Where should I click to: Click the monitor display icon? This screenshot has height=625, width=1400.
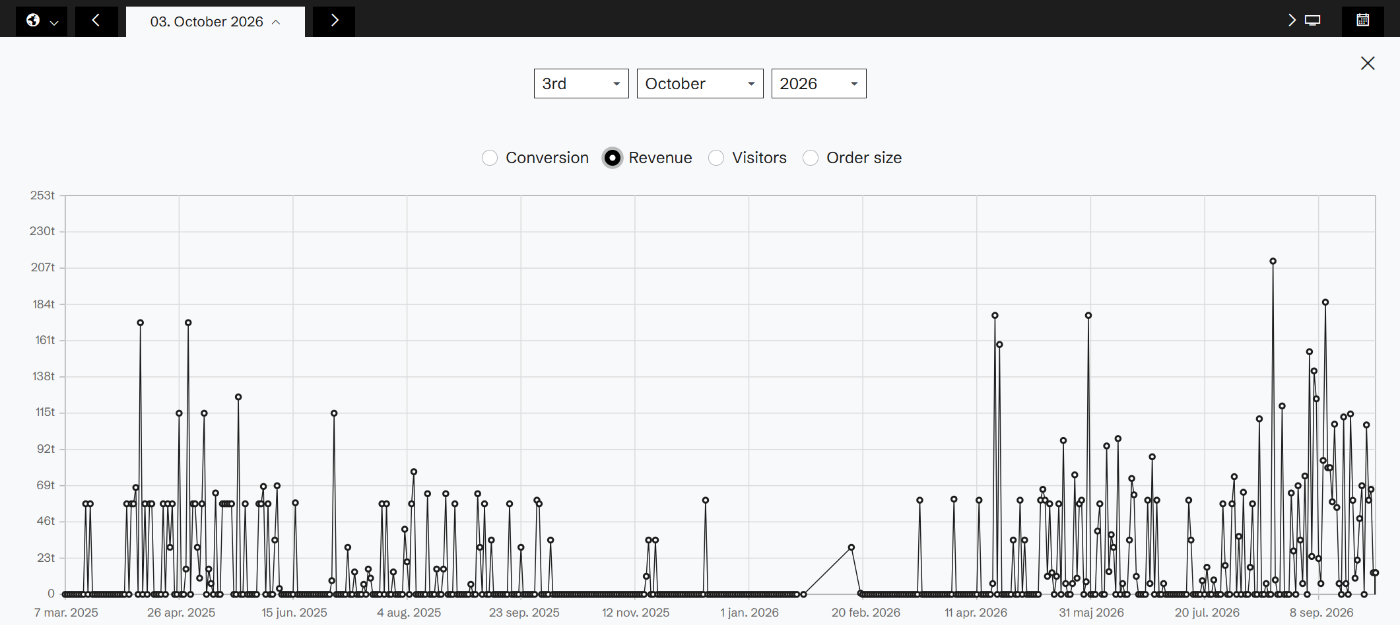[1313, 21]
